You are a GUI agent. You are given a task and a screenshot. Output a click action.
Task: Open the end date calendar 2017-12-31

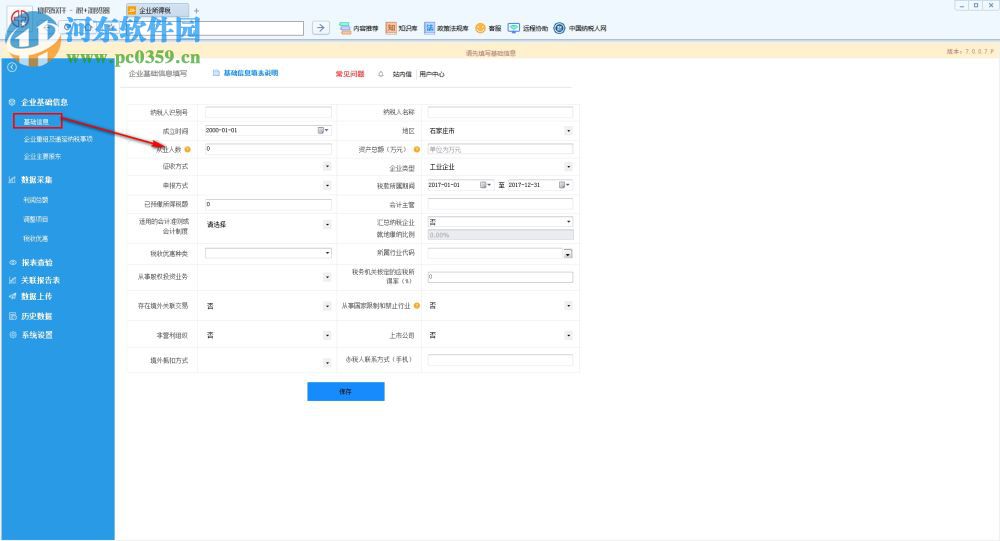pyautogui.click(x=564, y=185)
